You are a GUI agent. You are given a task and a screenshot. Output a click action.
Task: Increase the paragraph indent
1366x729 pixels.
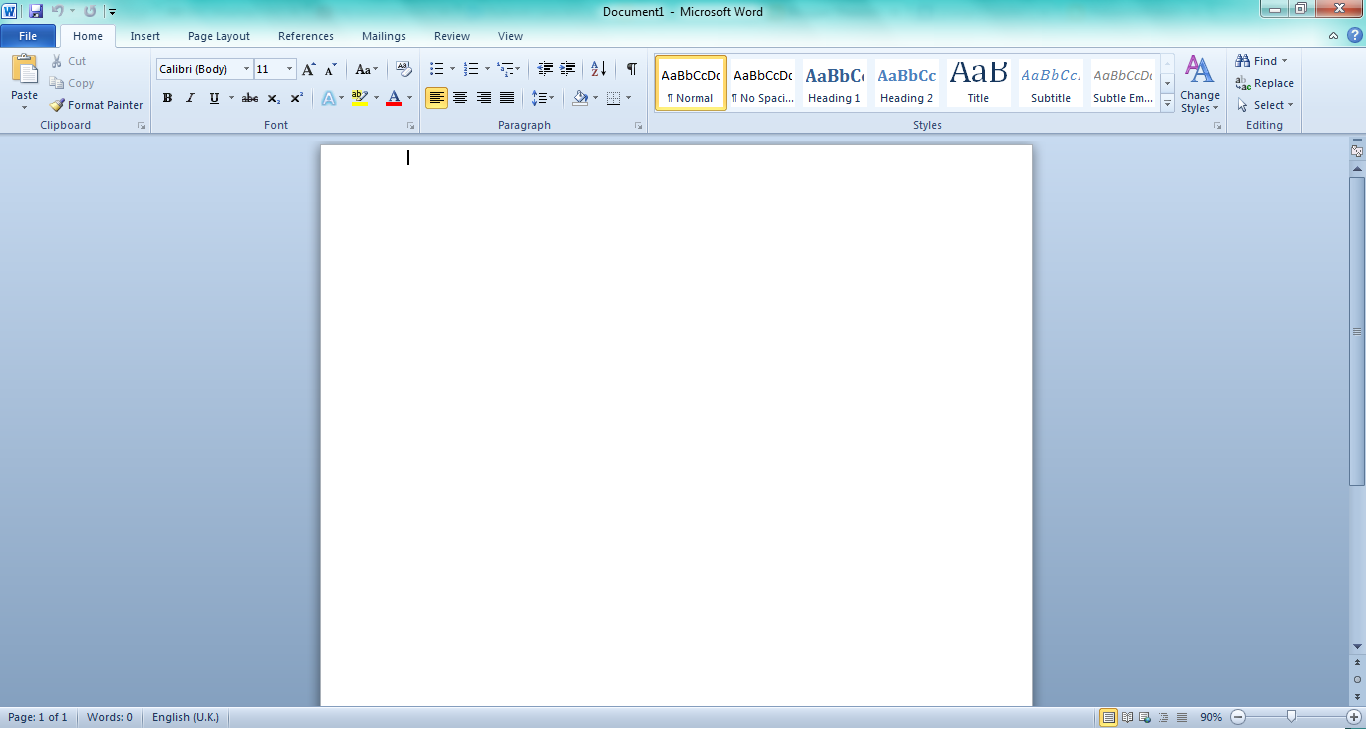567,69
